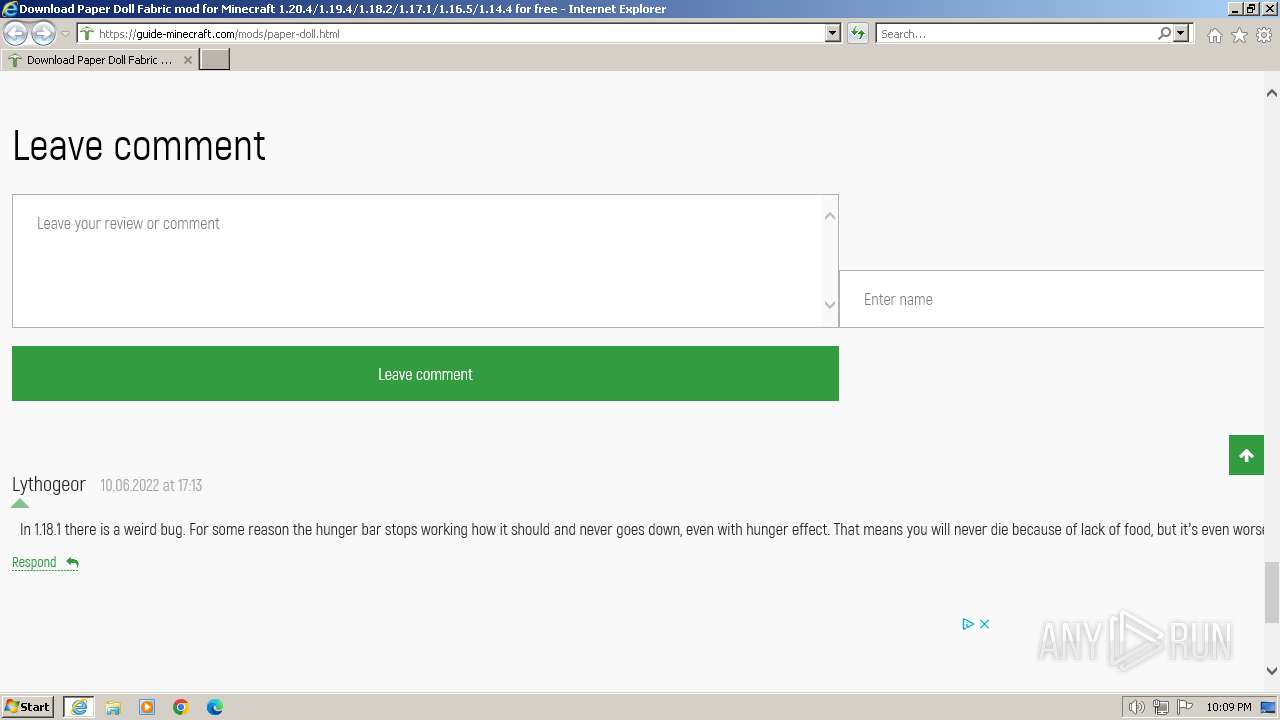
Task: Click the magnifier search icon
Action: coord(1164,33)
